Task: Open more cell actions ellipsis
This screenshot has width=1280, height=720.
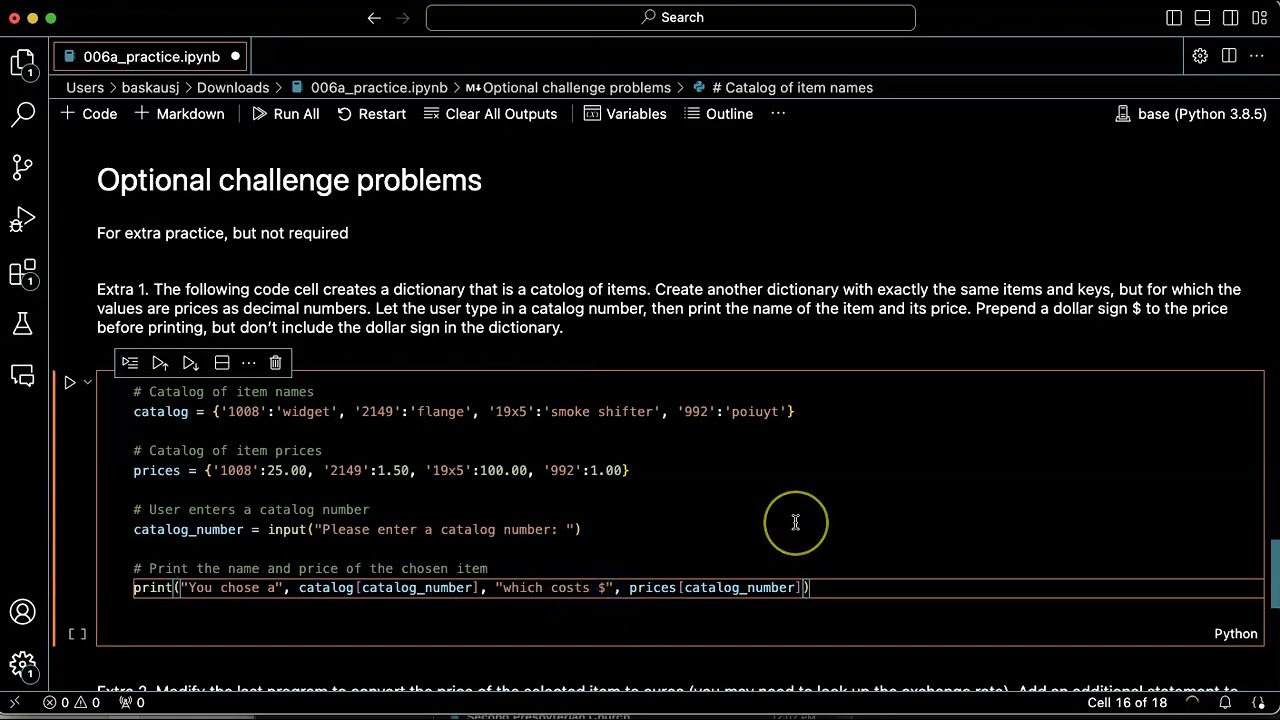Action: (248, 363)
